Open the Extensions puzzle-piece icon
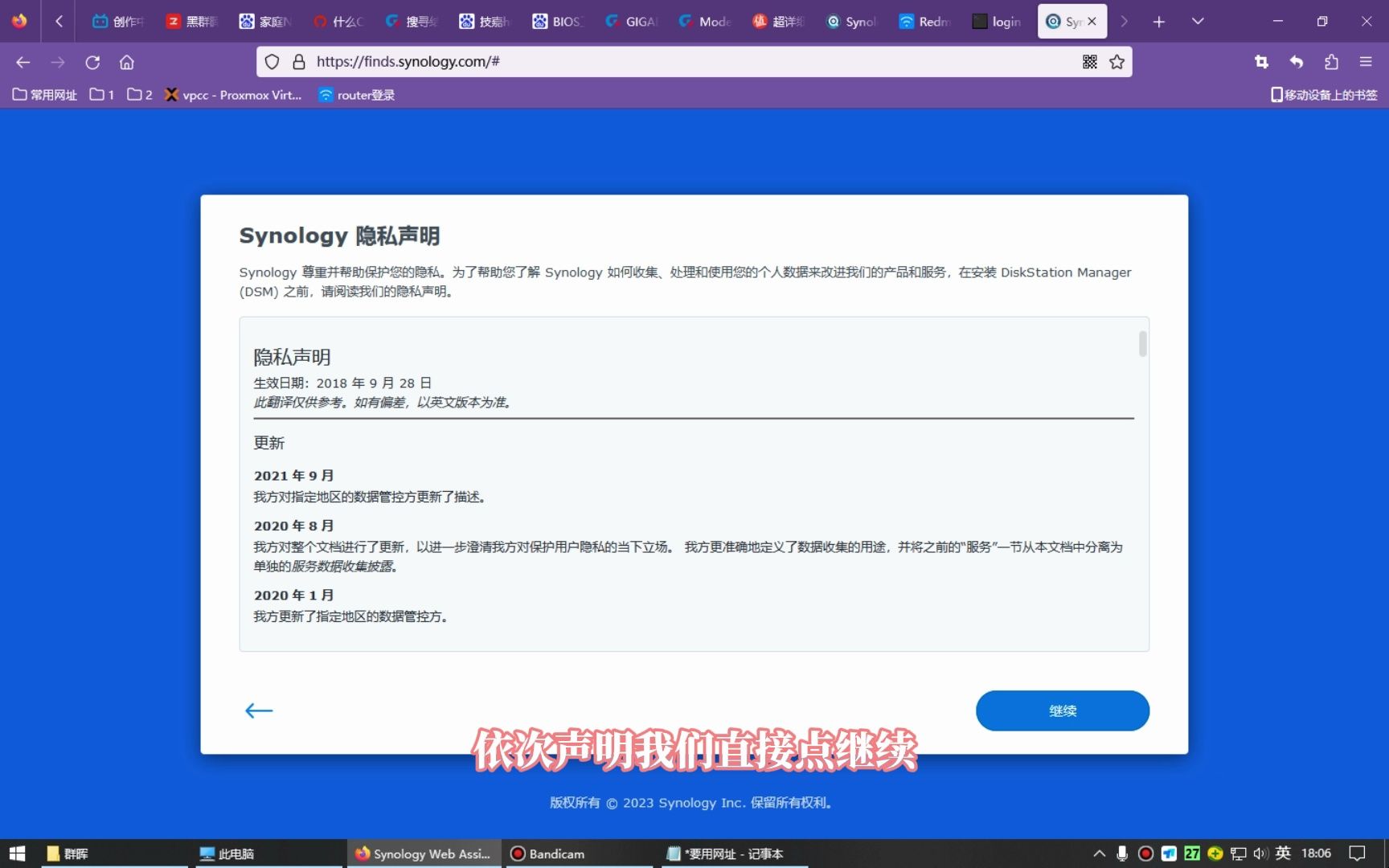 point(1331,62)
